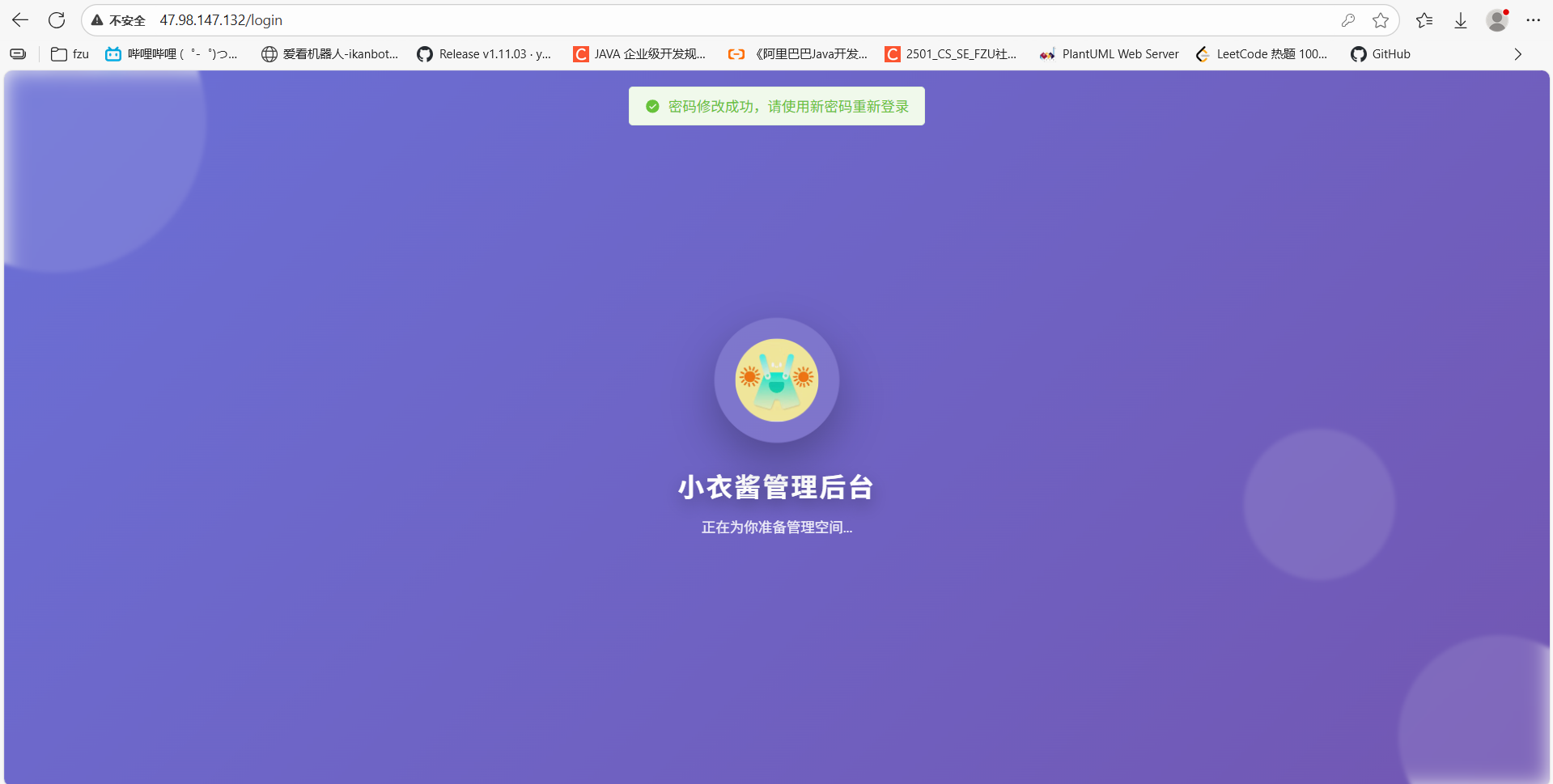Open the user profile avatar
This screenshot has width=1553, height=784.
point(1497,20)
